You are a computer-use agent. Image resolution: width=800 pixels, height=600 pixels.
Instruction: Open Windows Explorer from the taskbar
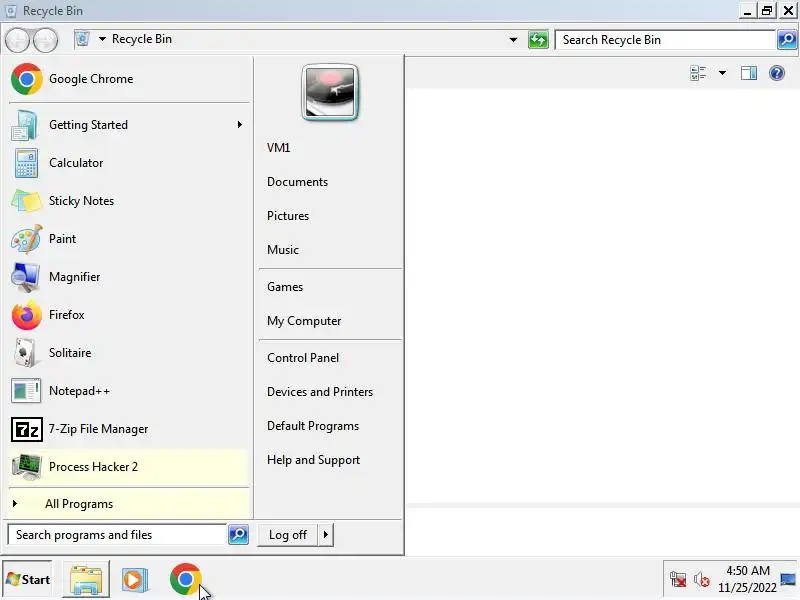click(x=86, y=580)
